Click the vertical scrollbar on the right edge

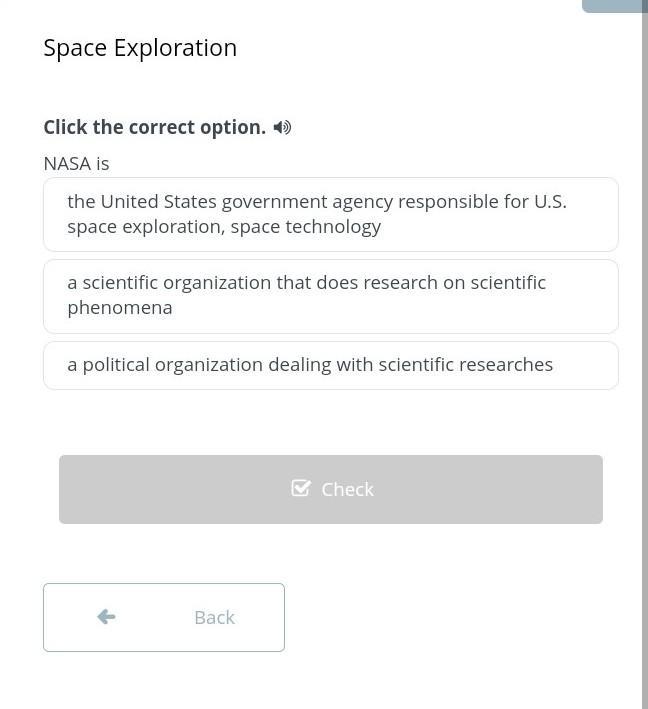click(644, 360)
